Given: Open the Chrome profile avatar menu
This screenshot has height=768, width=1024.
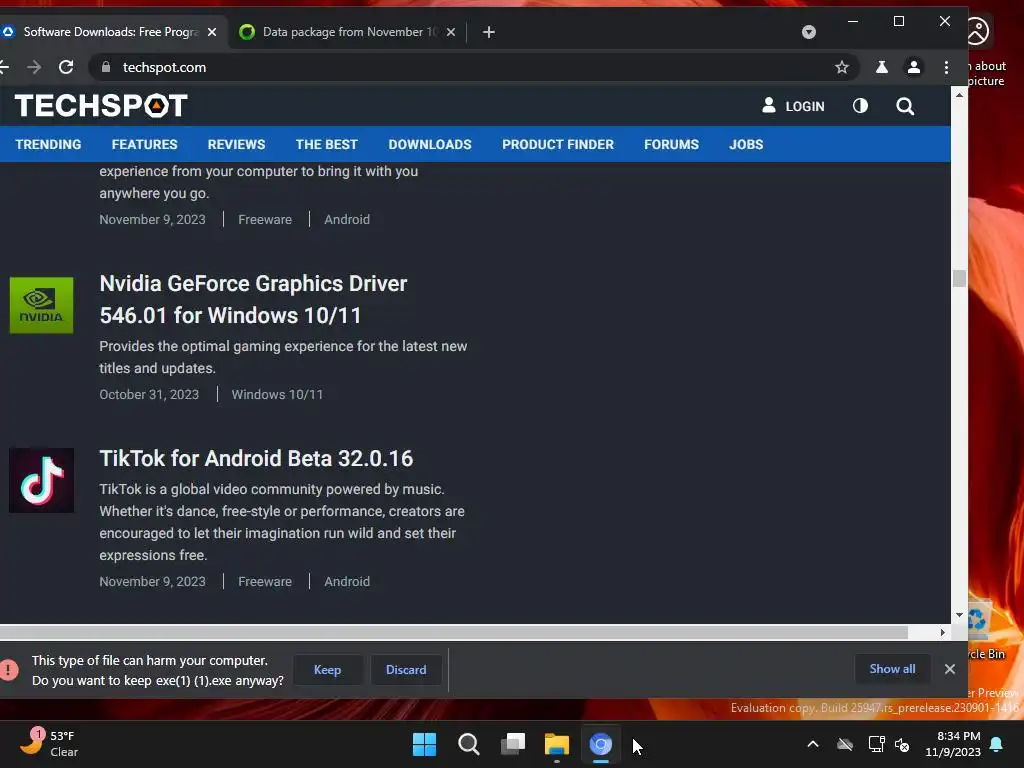Looking at the screenshot, I should click(914, 67).
